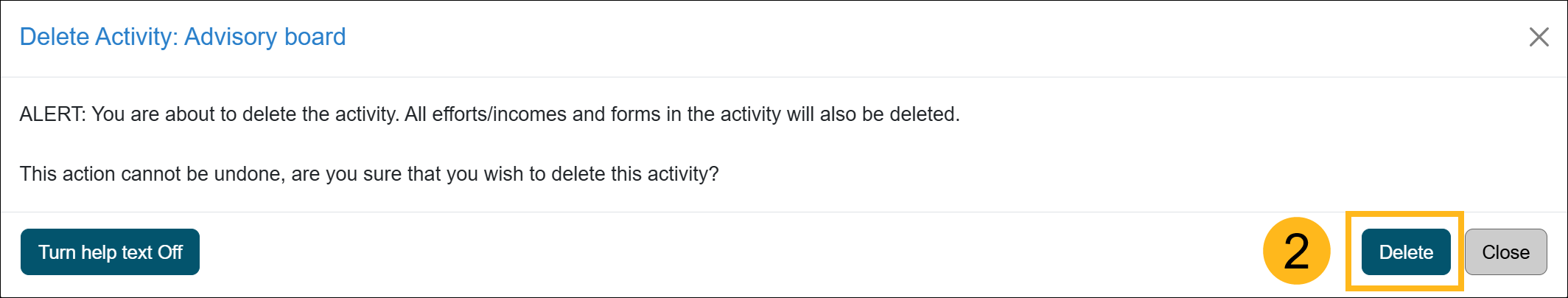
Task: Click "delete this activity?" at the question end
Action: [x=634, y=174]
